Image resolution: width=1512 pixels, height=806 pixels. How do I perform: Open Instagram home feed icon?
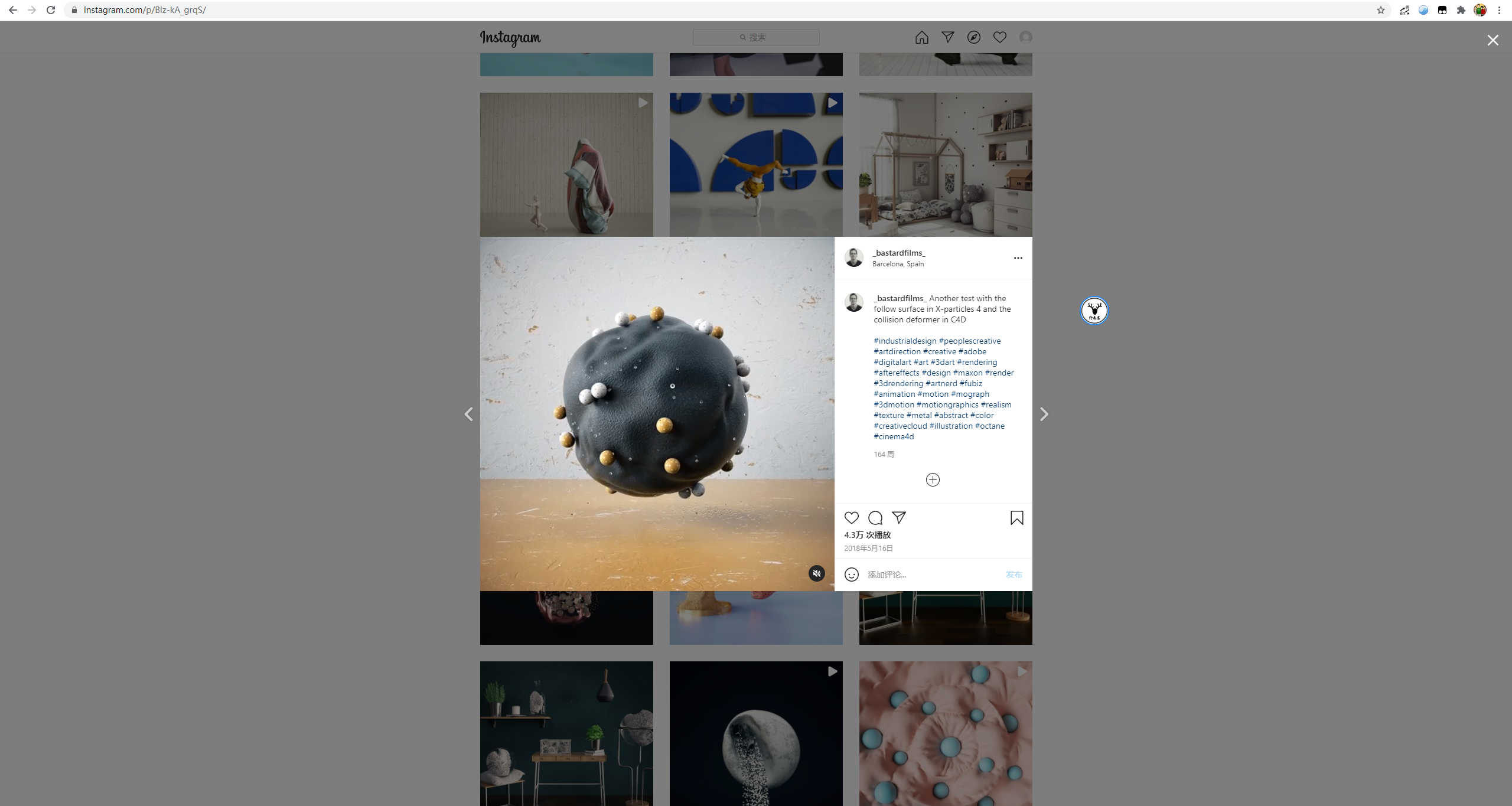pyautogui.click(x=921, y=37)
